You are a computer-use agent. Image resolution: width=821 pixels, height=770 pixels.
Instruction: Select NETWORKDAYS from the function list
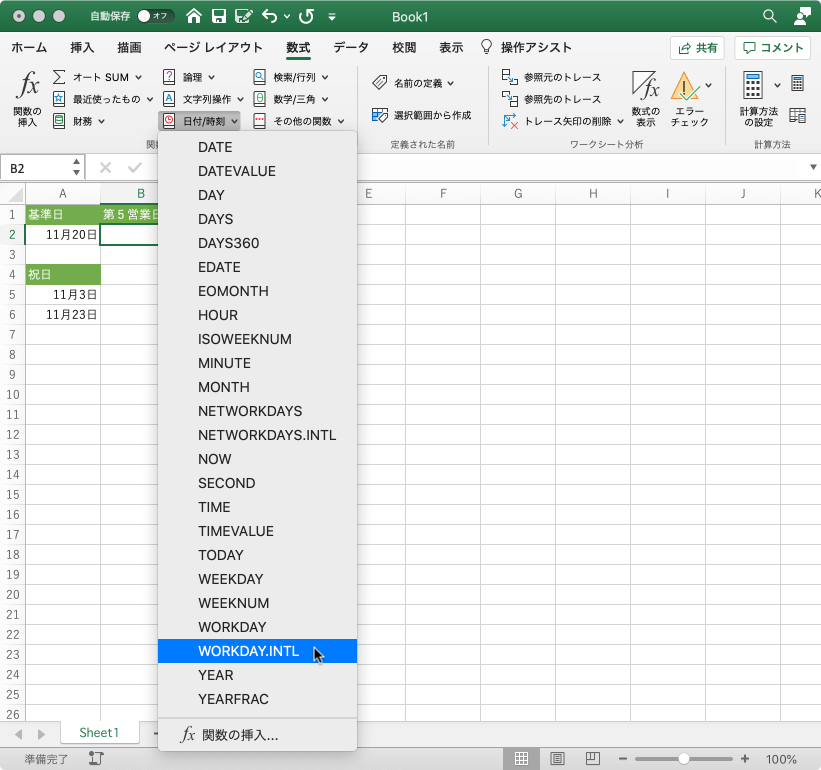pyautogui.click(x=257, y=411)
